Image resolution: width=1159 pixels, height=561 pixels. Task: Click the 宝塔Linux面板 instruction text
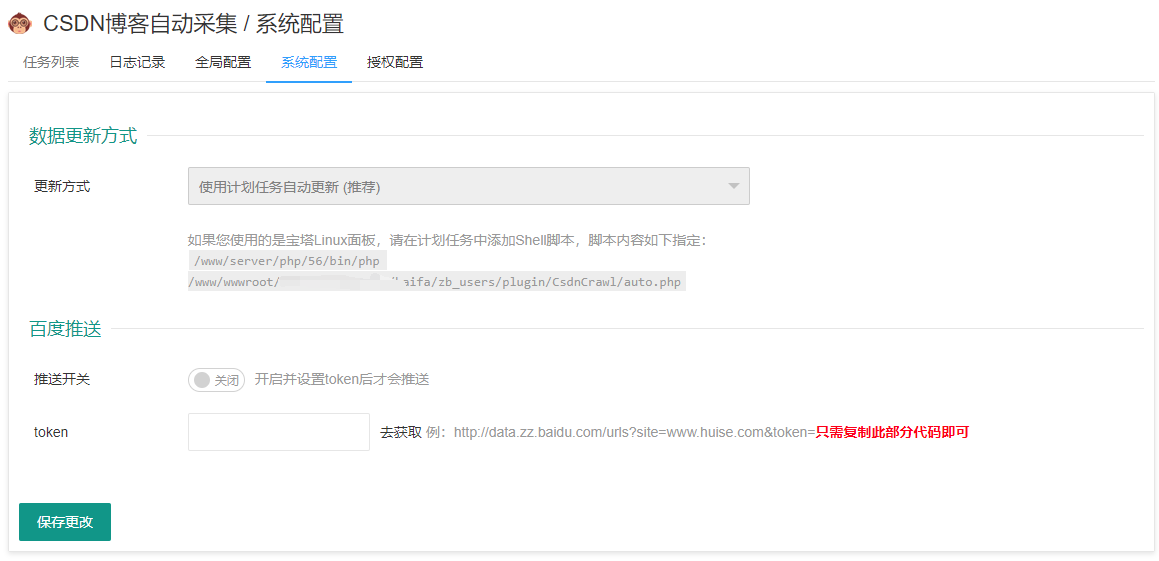pos(448,240)
